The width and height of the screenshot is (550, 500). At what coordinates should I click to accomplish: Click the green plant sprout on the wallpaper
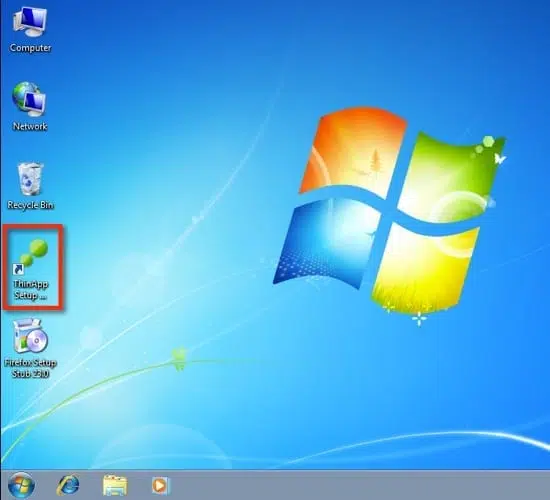pyautogui.click(x=179, y=359)
